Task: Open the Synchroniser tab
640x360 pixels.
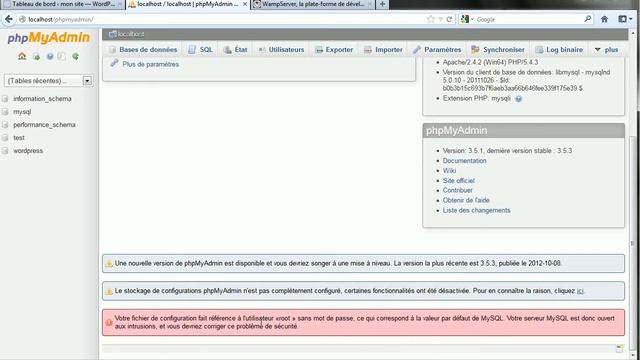Action: point(498,50)
